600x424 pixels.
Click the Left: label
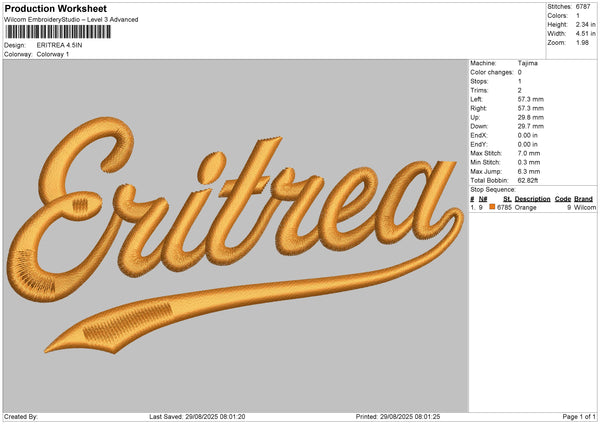click(x=477, y=99)
